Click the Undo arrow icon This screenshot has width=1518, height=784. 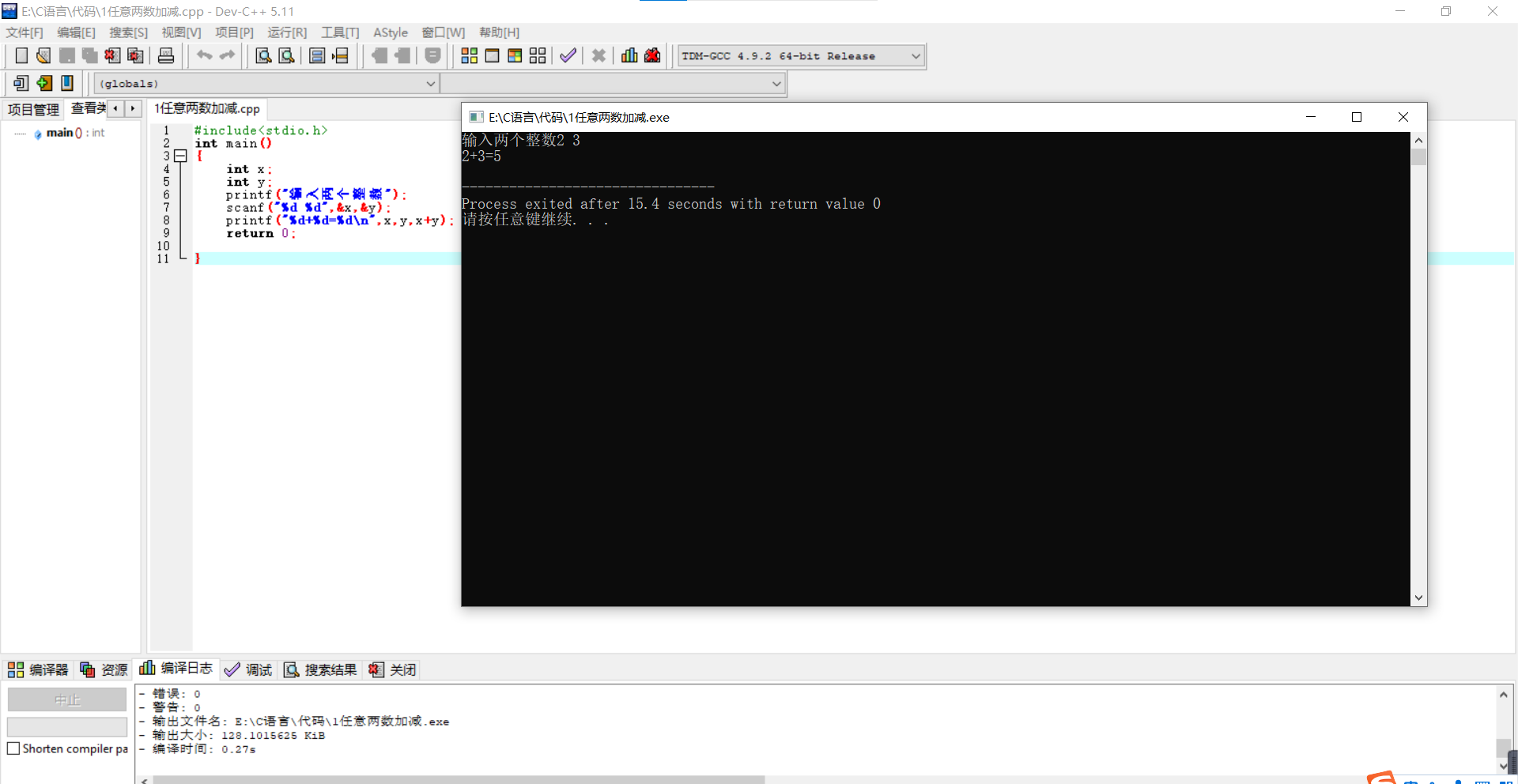205,55
